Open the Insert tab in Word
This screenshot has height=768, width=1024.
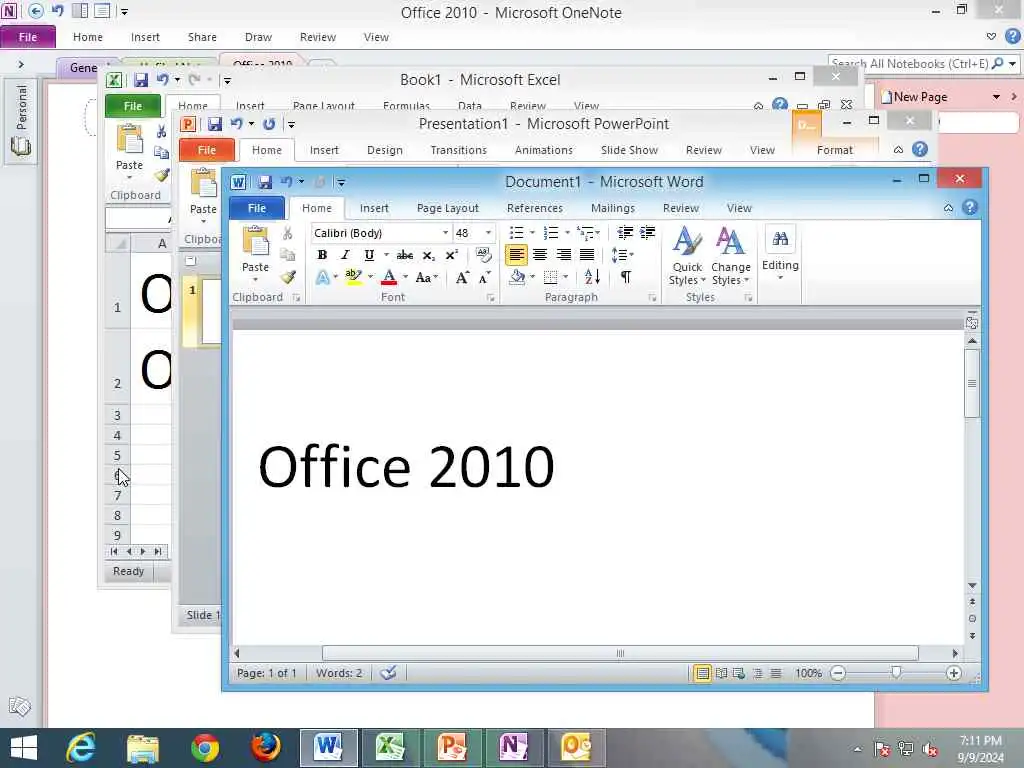[x=374, y=208]
